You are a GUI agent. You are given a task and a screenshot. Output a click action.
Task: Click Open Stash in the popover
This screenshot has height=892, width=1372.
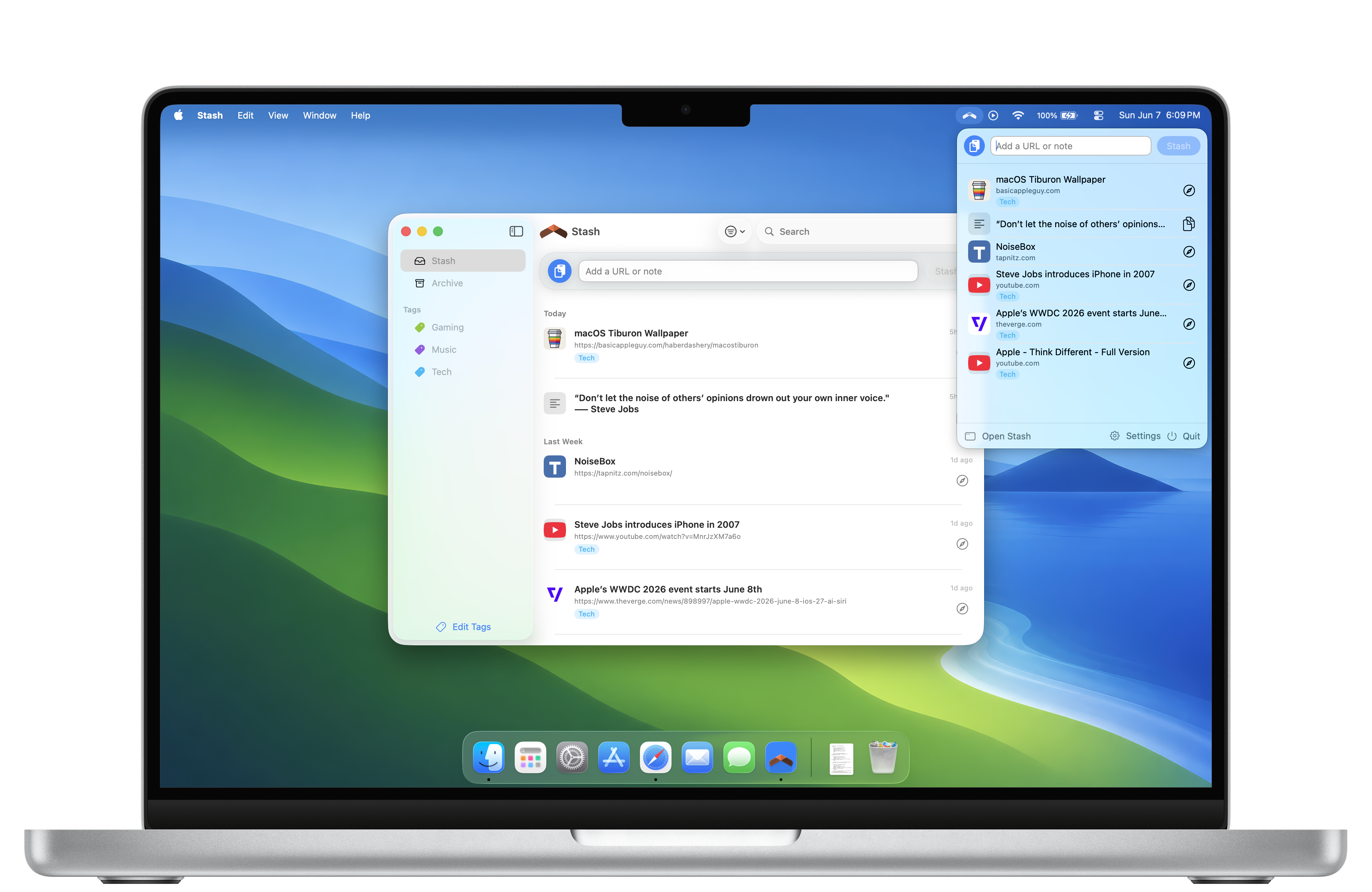pyautogui.click(x=998, y=436)
